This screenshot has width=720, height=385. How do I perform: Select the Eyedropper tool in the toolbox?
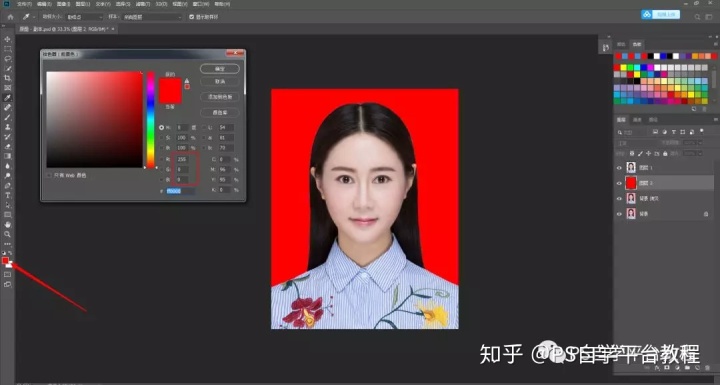tap(7, 97)
